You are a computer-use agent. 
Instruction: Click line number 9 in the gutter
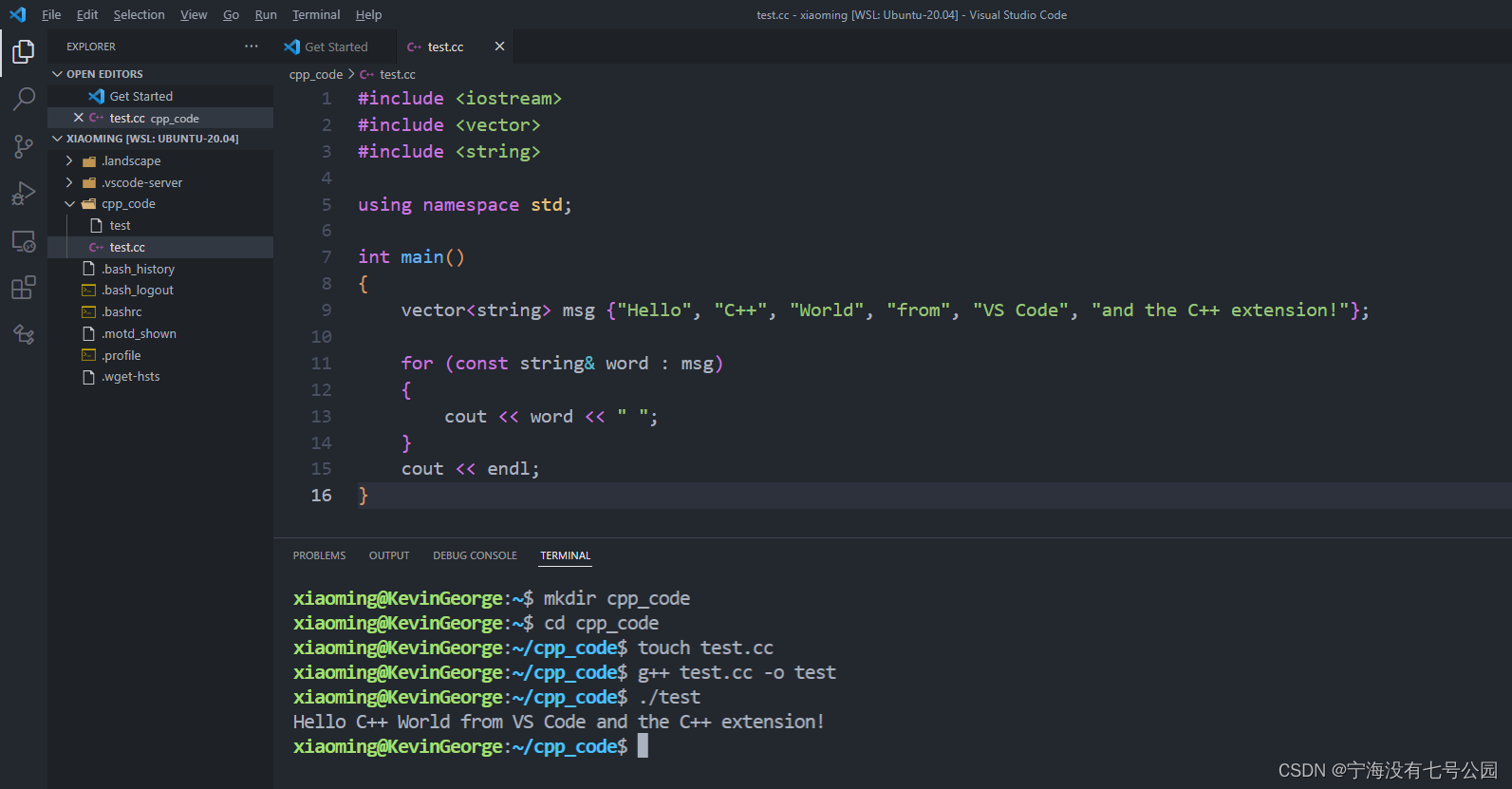(327, 310)
